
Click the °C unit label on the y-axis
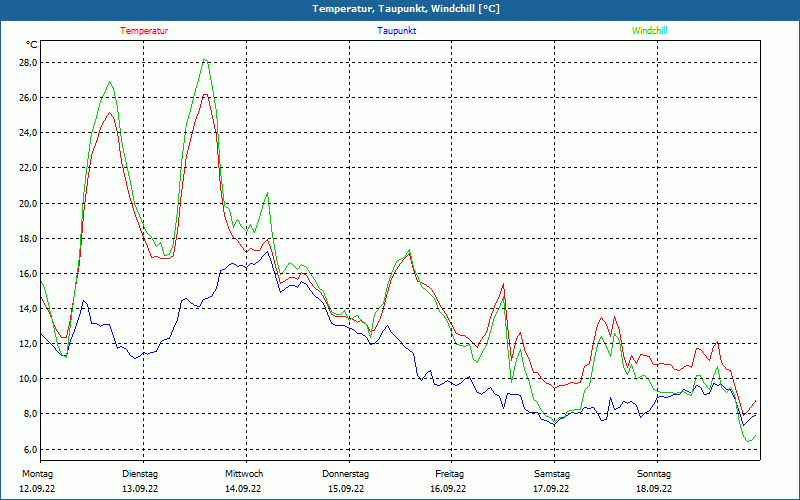[x=31, y=45]
